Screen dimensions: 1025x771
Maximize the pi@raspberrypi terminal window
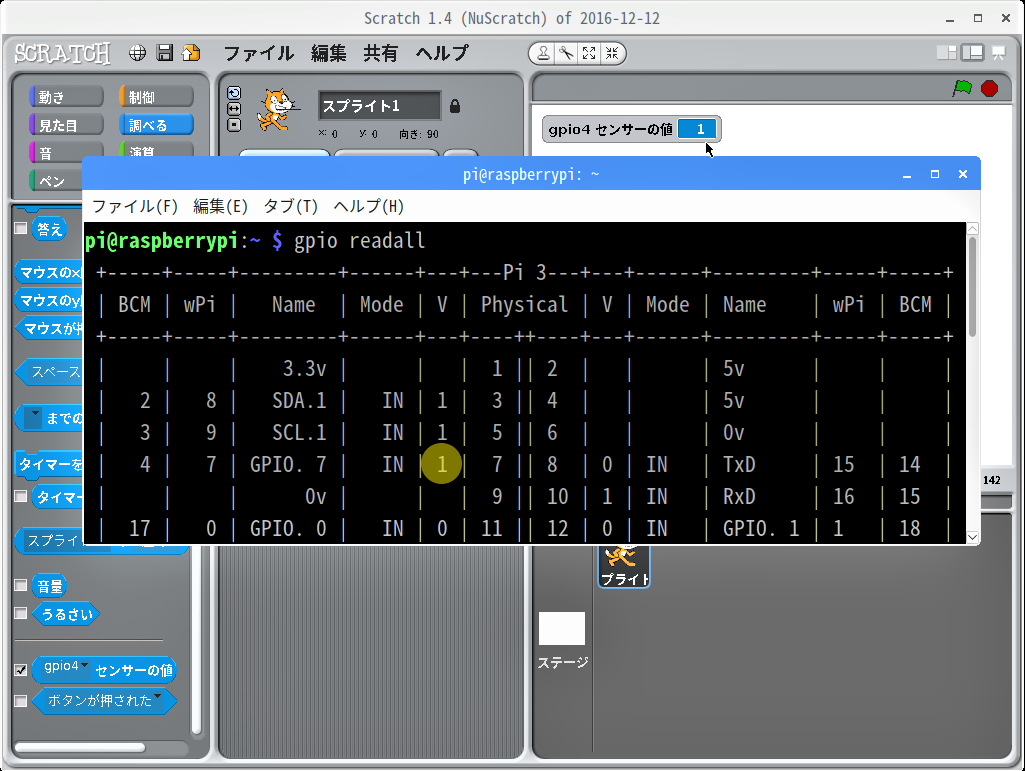[x=935, y=175]
